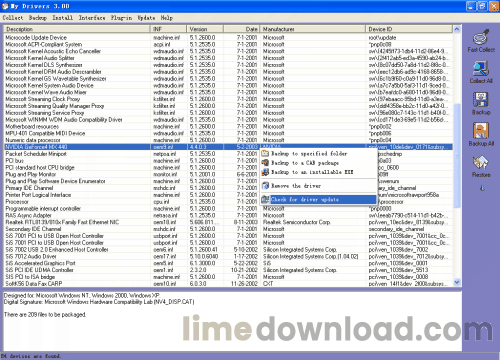The height and width of the screenshot is (360, 500).
Task: Open the Collect menu
Action: (13, 18)
